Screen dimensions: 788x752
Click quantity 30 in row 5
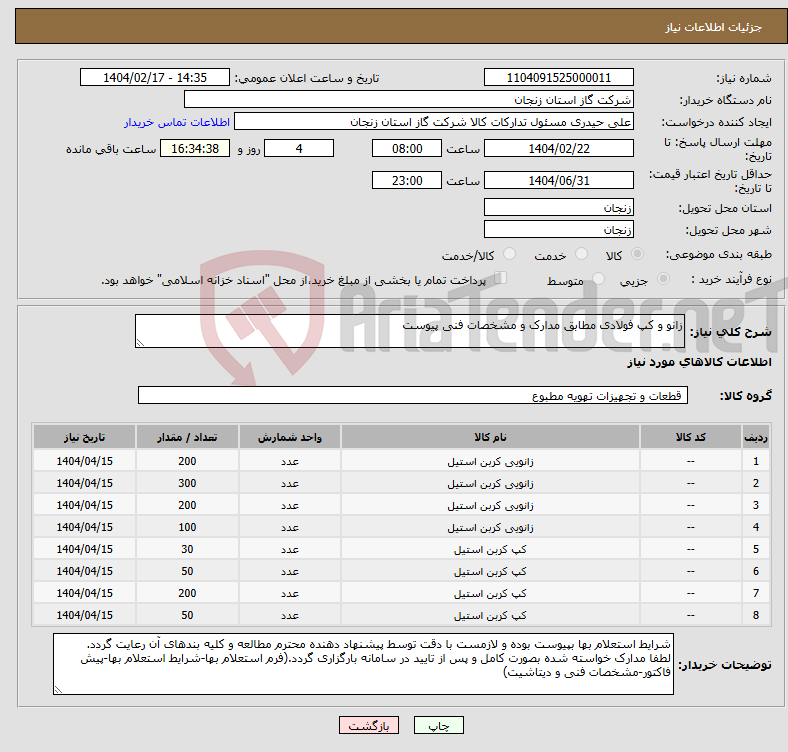pos(187,549)
